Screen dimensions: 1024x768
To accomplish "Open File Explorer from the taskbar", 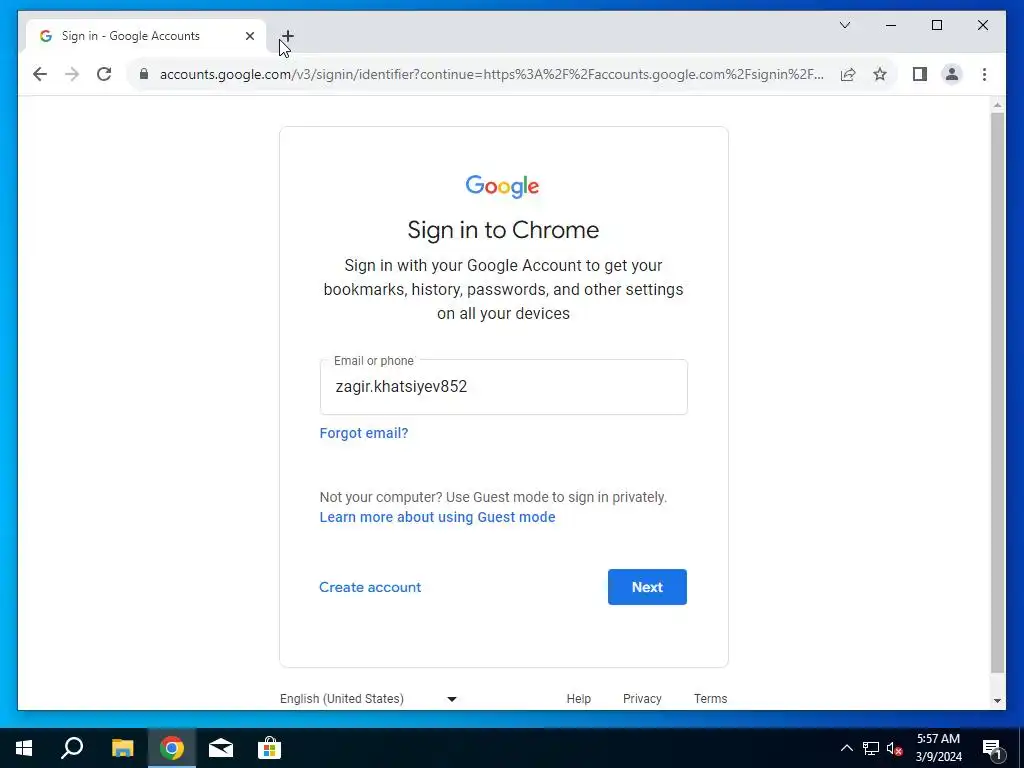I will click(x=122, y=748).
